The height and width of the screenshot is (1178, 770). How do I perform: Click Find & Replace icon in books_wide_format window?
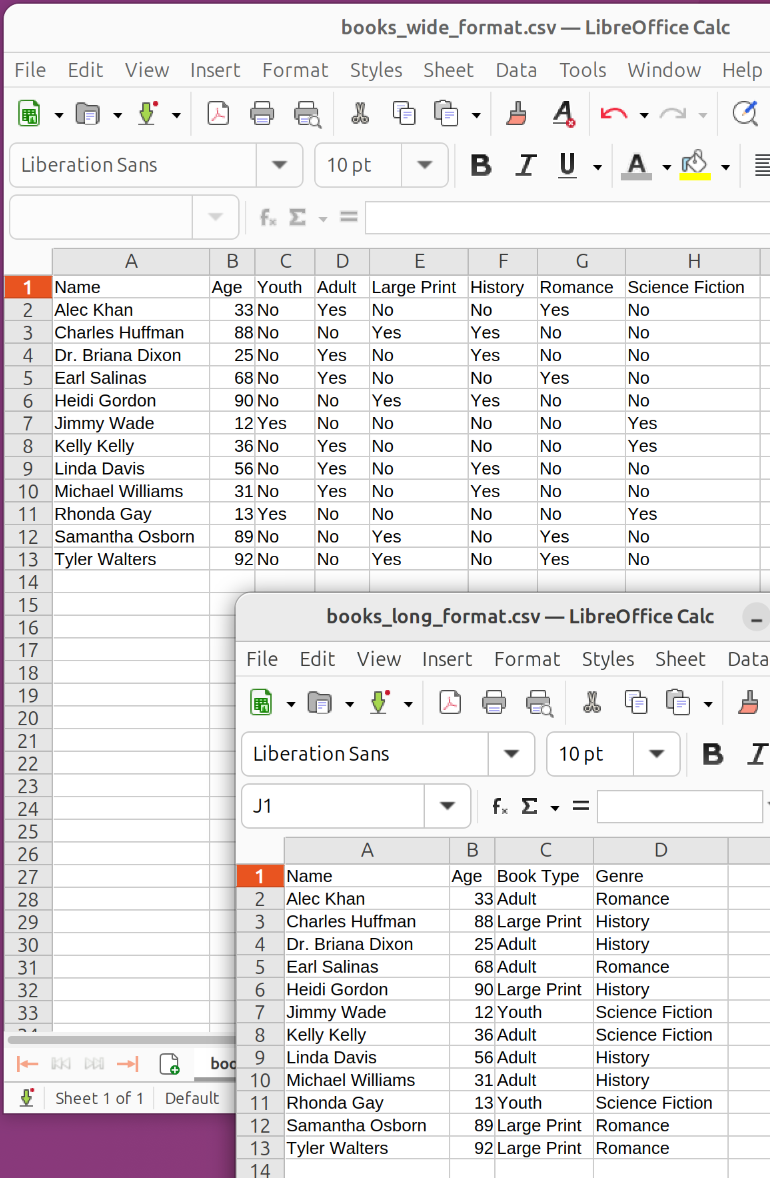745,114
